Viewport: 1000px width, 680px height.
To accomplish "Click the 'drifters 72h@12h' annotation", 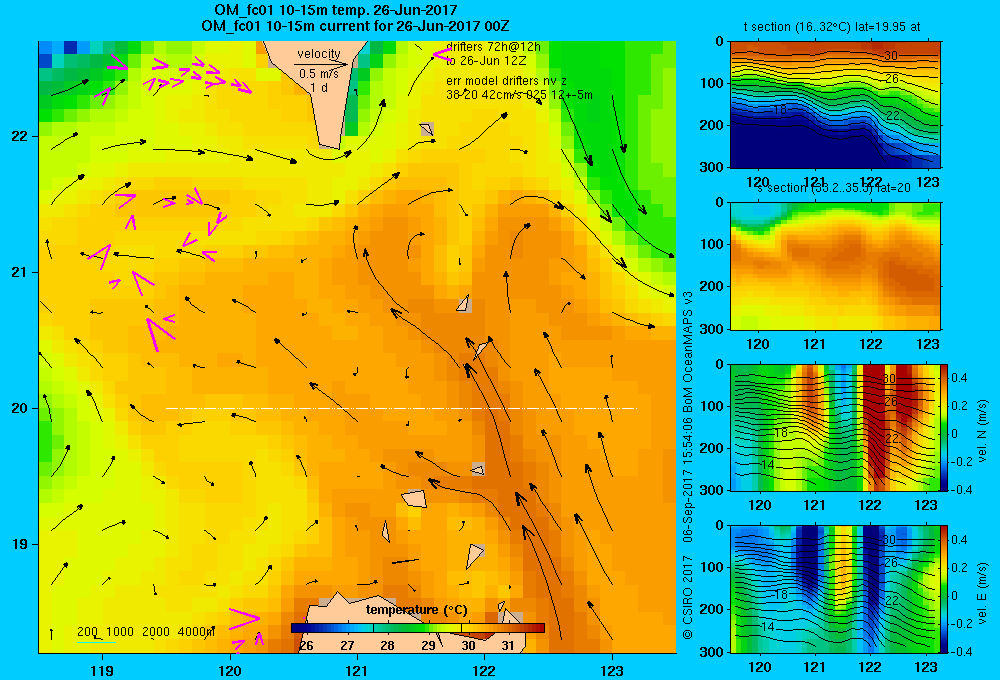I will pyautogui.click(x=493, y=47).
